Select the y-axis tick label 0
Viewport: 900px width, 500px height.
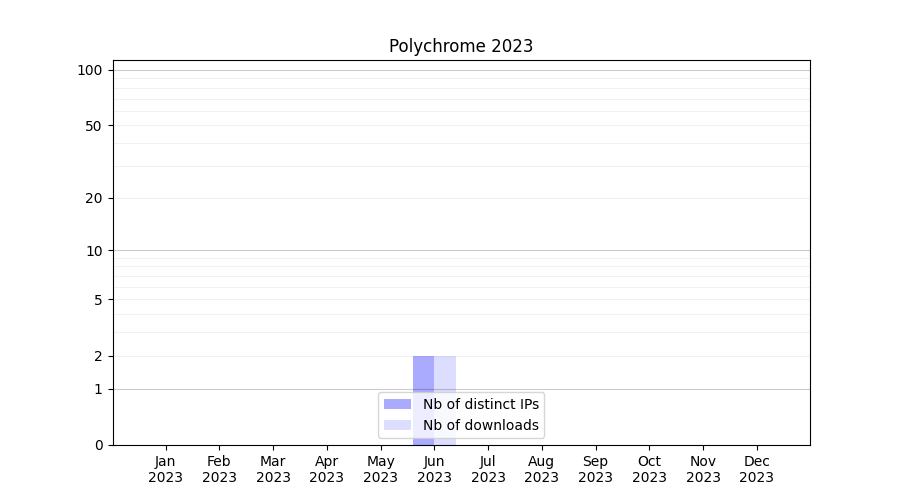[x=98, y=445]
